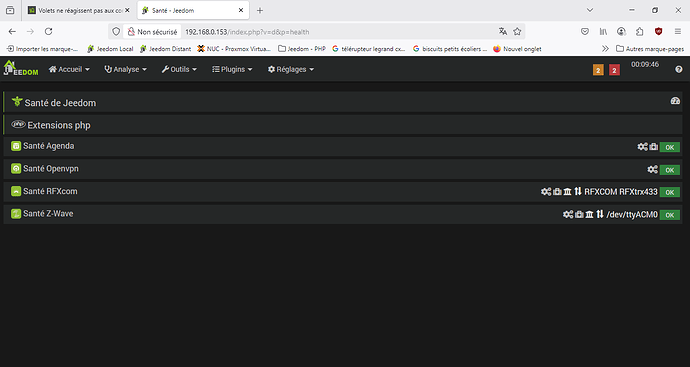Bookmark this page with the star icon

point(517,31)
